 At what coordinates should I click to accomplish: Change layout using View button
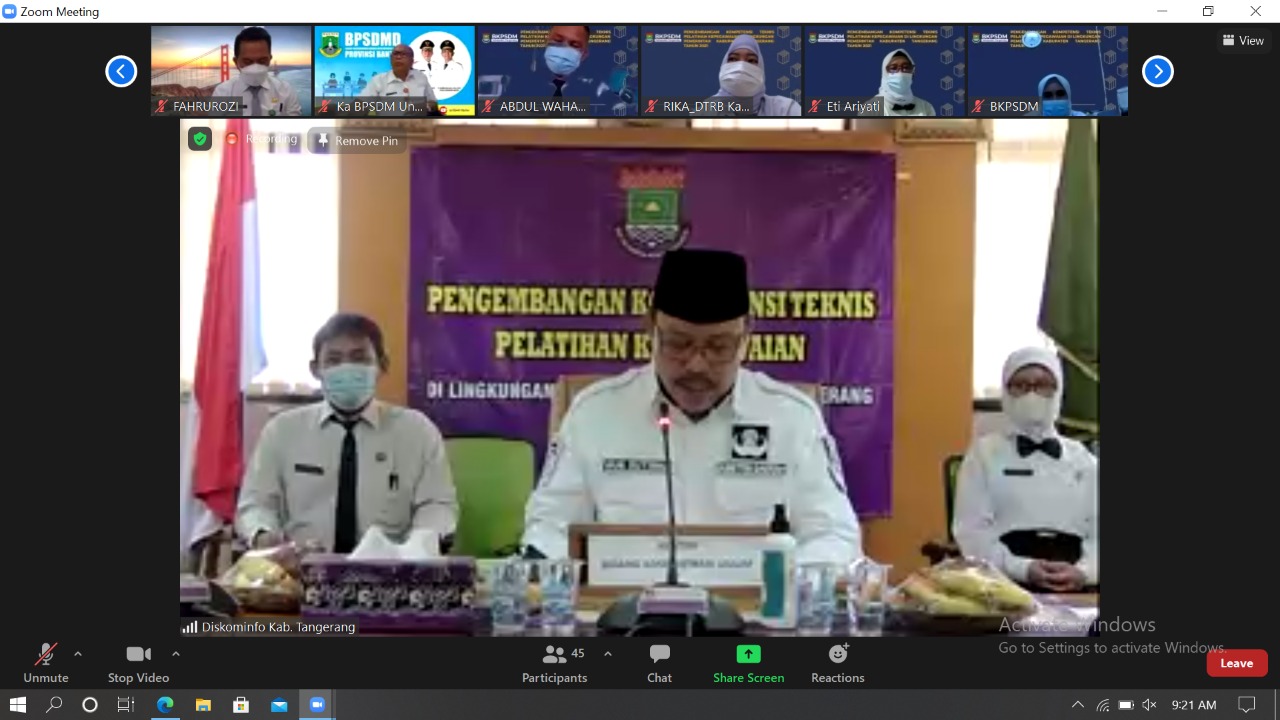click(x=1243, y=41)
